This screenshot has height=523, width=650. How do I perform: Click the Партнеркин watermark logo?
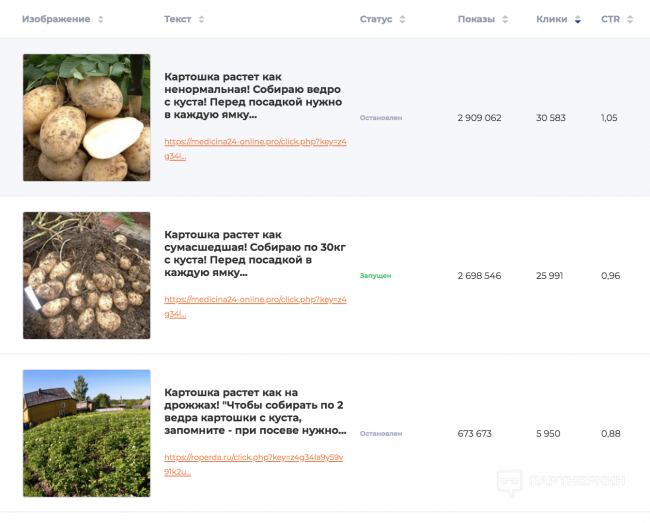click(562, 481)
